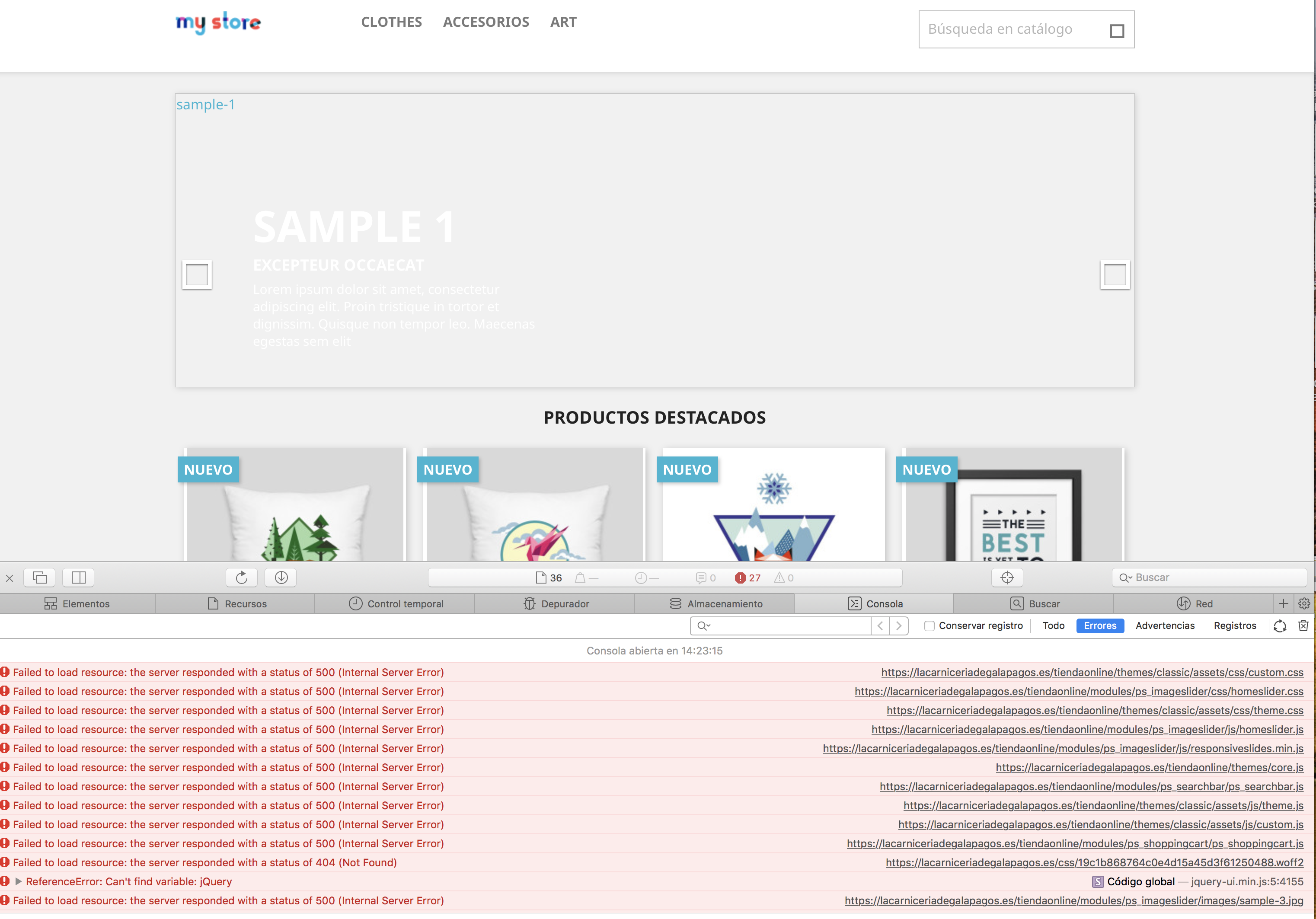Click the CLOTHES menu link
Screen dimensions: 1316x919
pyautogui.click(x=392, y=22)
